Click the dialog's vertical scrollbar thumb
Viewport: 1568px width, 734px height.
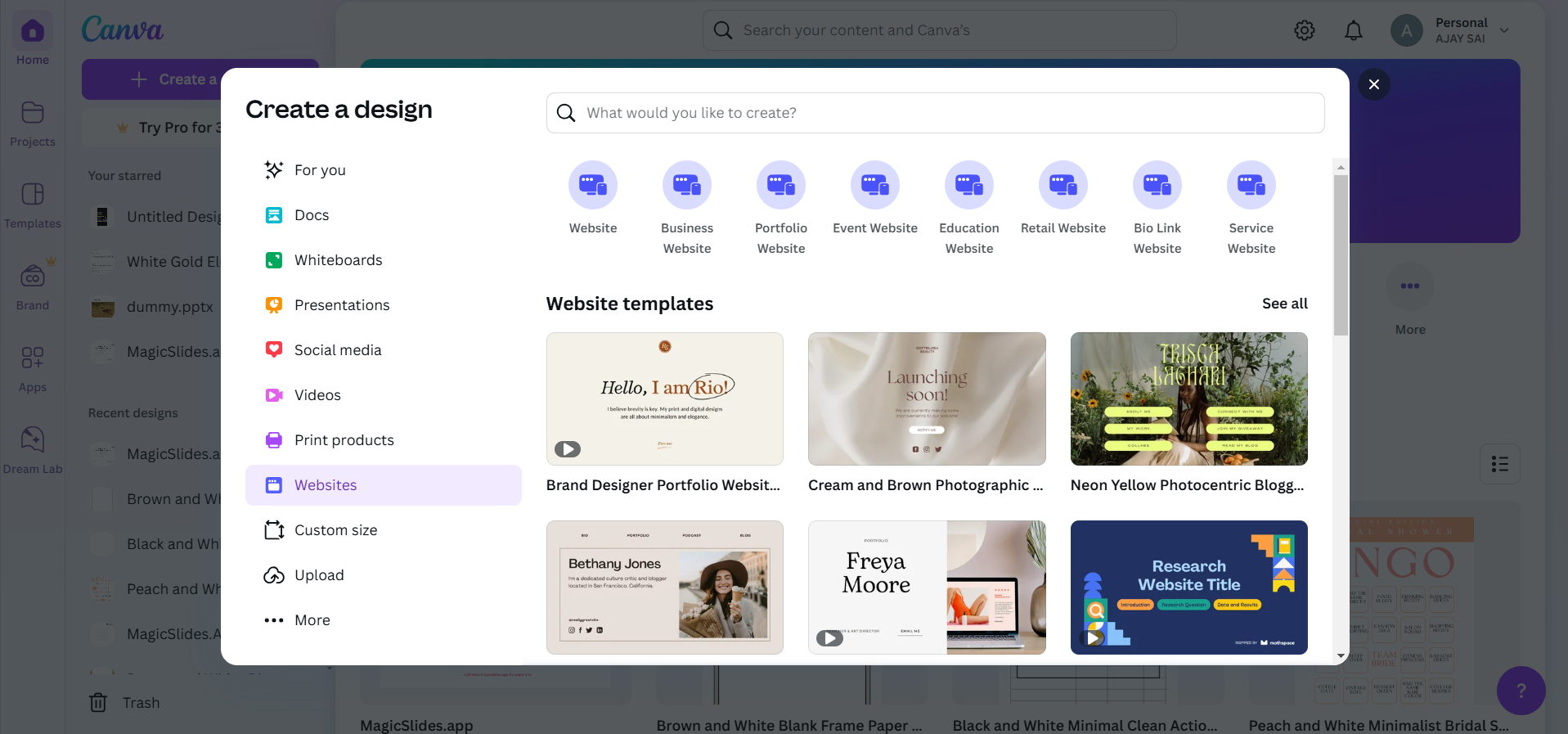coord(1341,255)
